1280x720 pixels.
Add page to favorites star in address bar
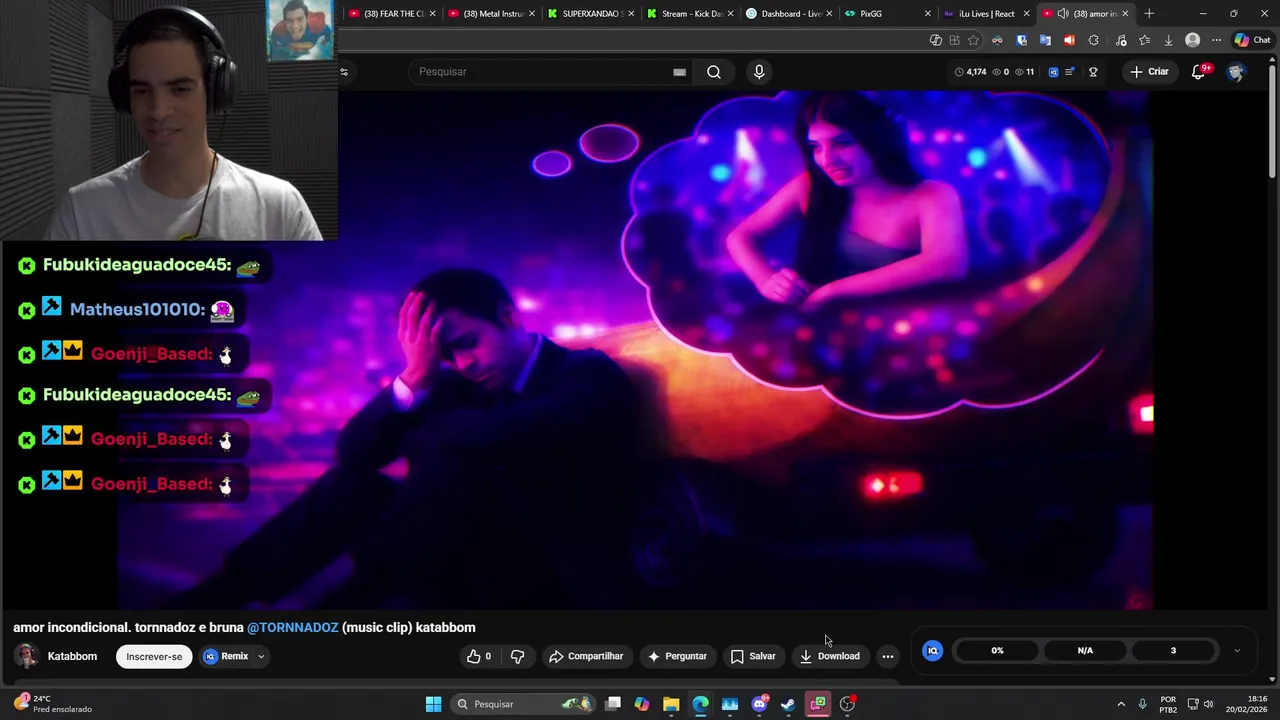pos(973,40)
